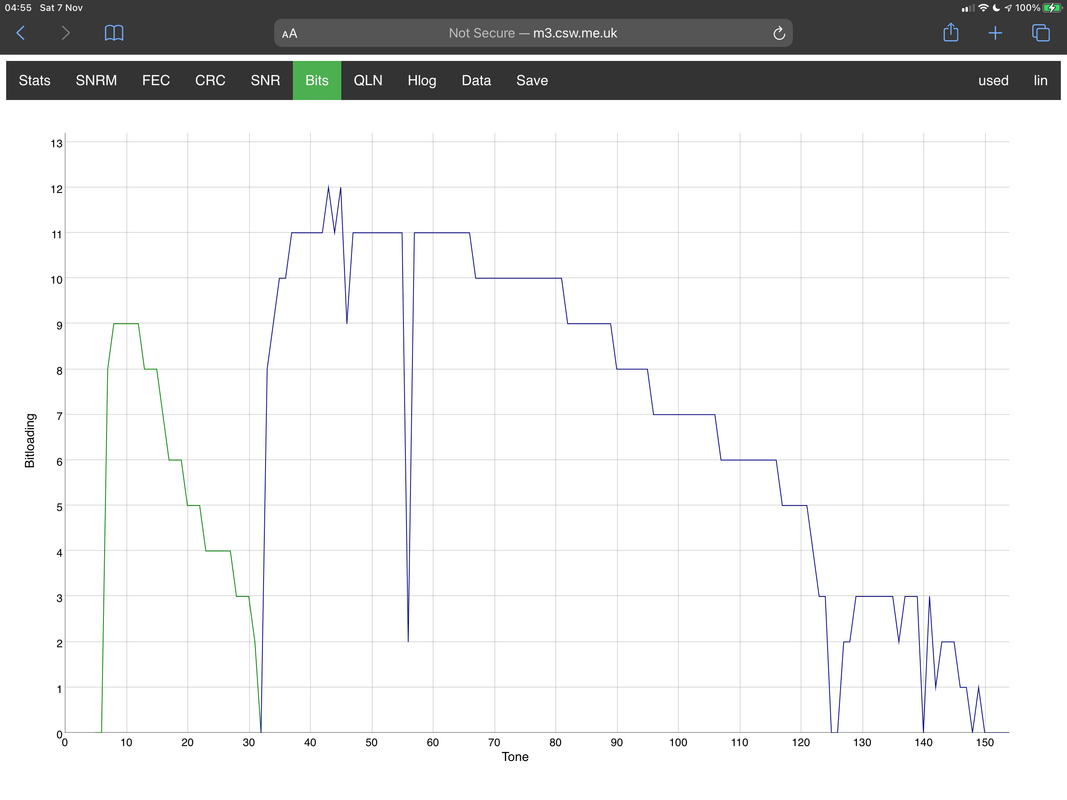Open the FEC tab
1067x800 pixels.
click(x=156, y=80)
